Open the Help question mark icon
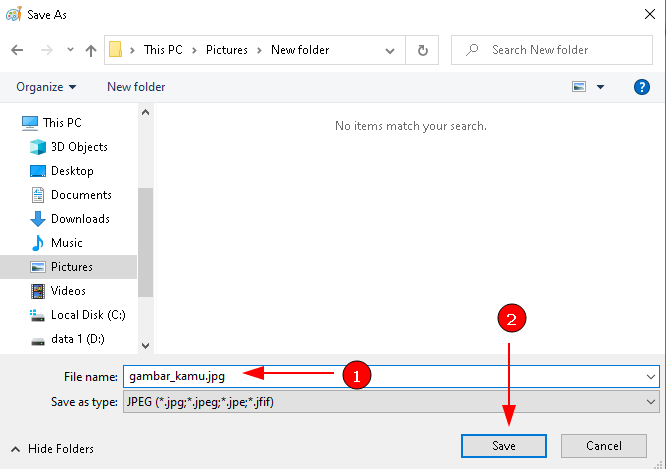This screenshot has width=666, height=469. click(642, 87)
